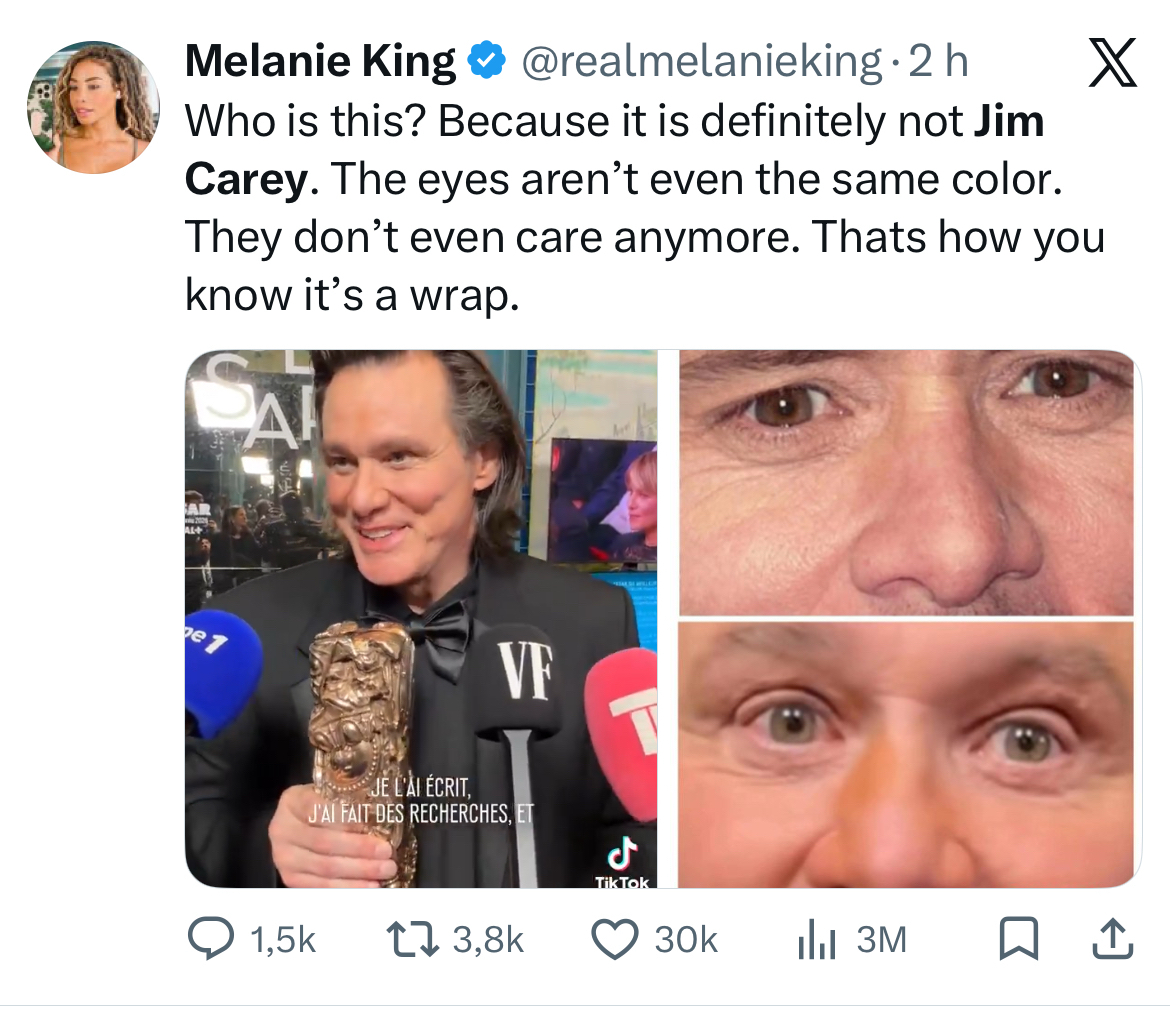1170x1015 pixels.
Task: Click the 30k likes count
Action: pos(686,939)
